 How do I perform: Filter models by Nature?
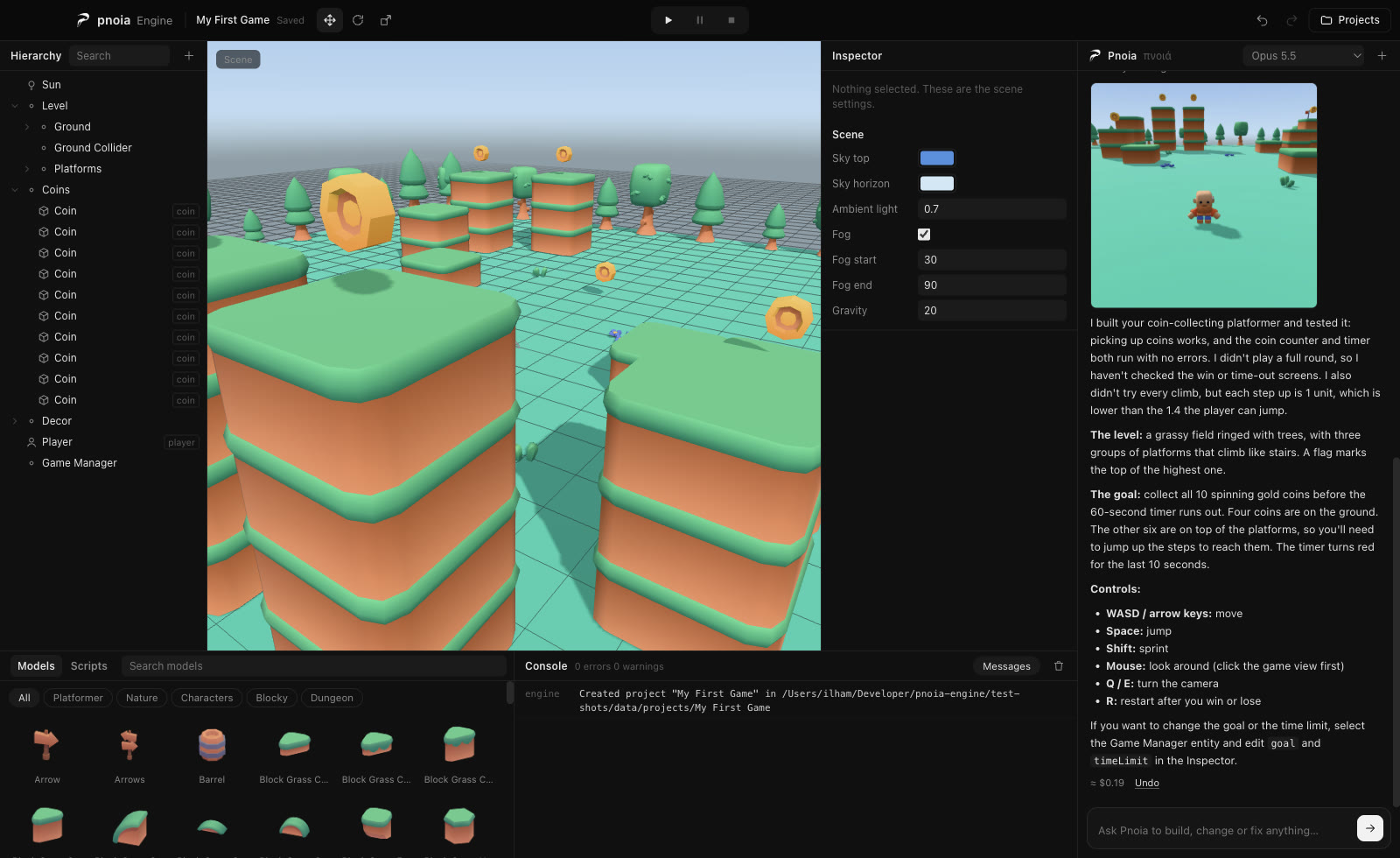pyautogui.click(x=142, y=698)
